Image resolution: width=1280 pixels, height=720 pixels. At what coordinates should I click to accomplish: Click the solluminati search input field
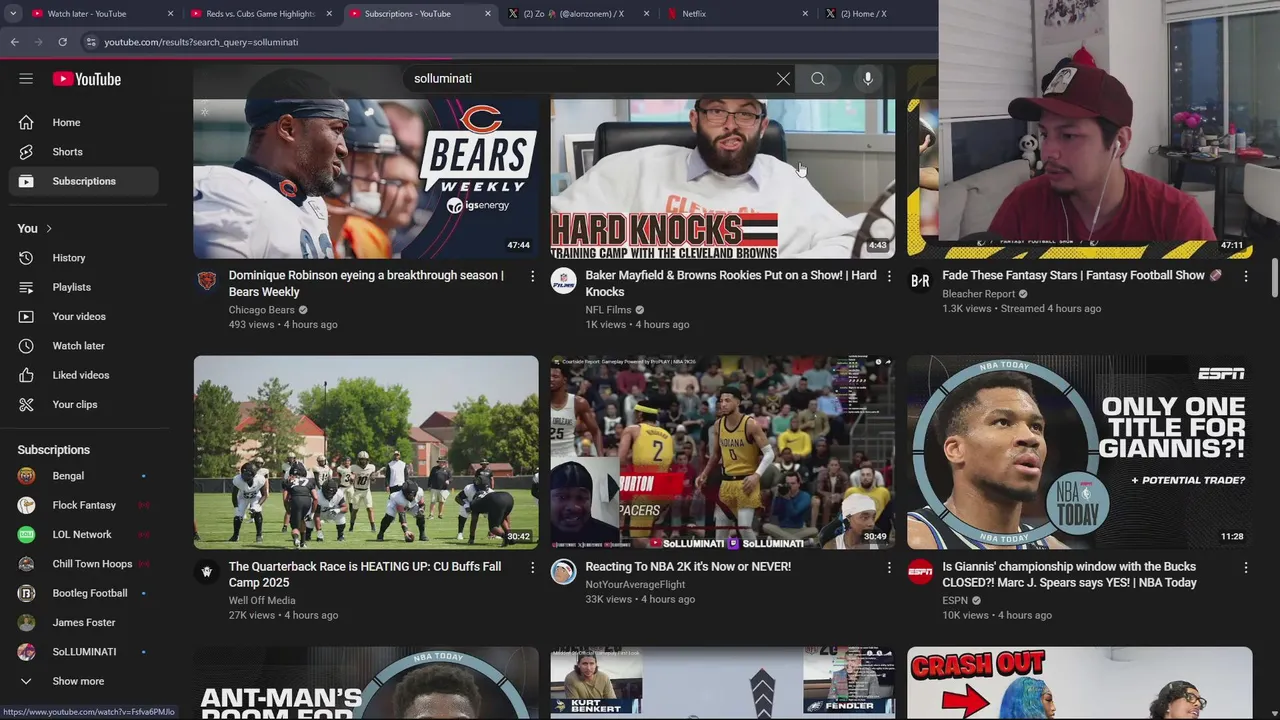click(590, 79)
